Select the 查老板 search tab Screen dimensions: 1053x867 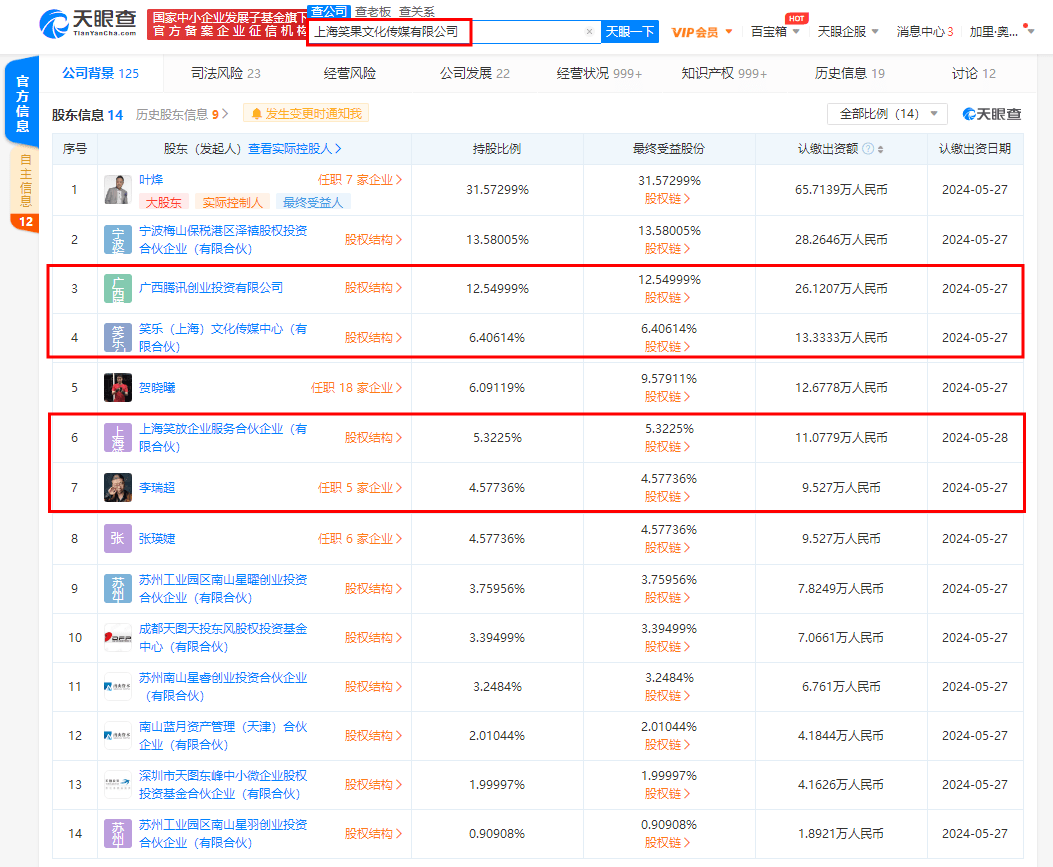coord(373,11)
